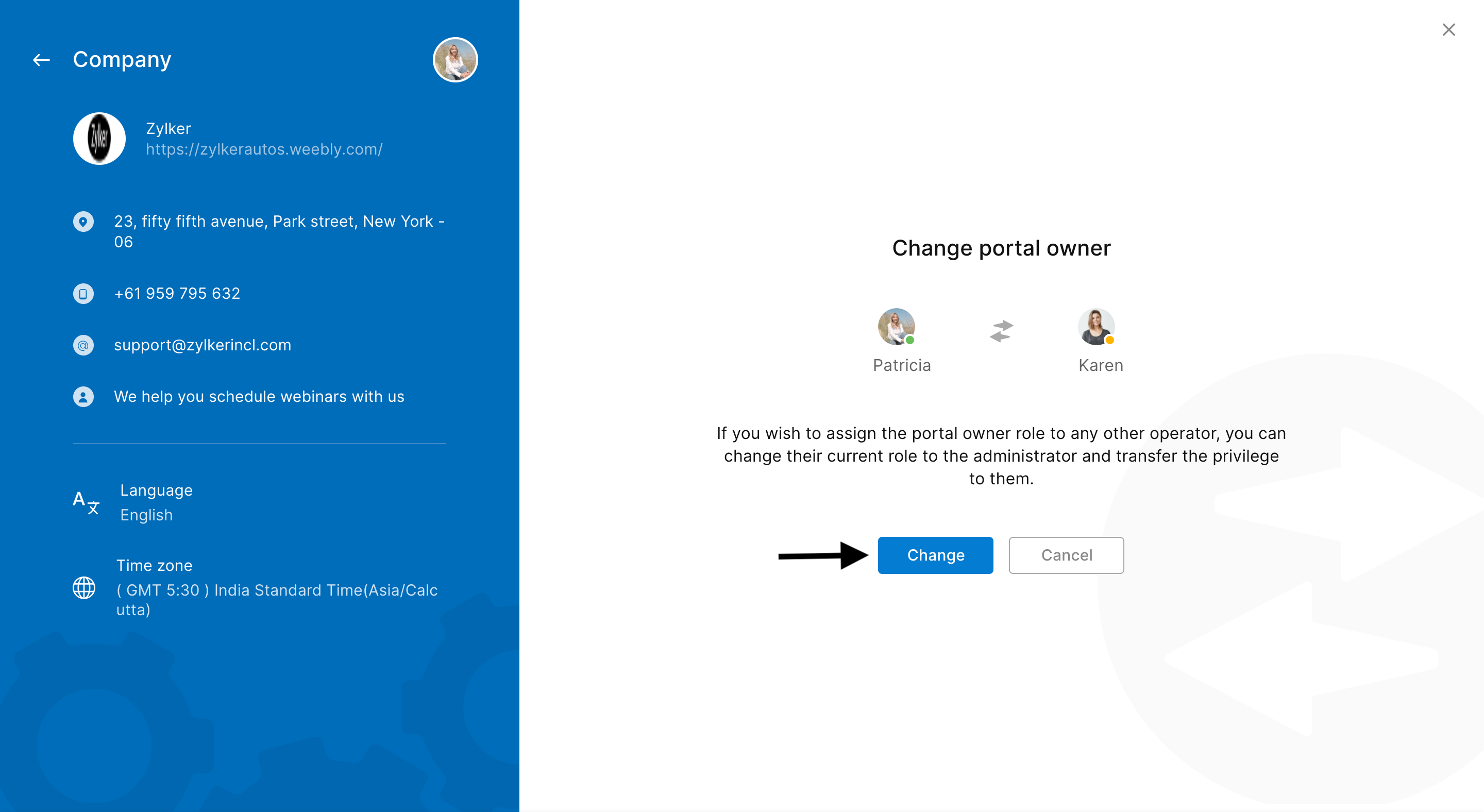Click the phone icon beside the number
This screenshot has height=812, width=1484.
point(83,294)
